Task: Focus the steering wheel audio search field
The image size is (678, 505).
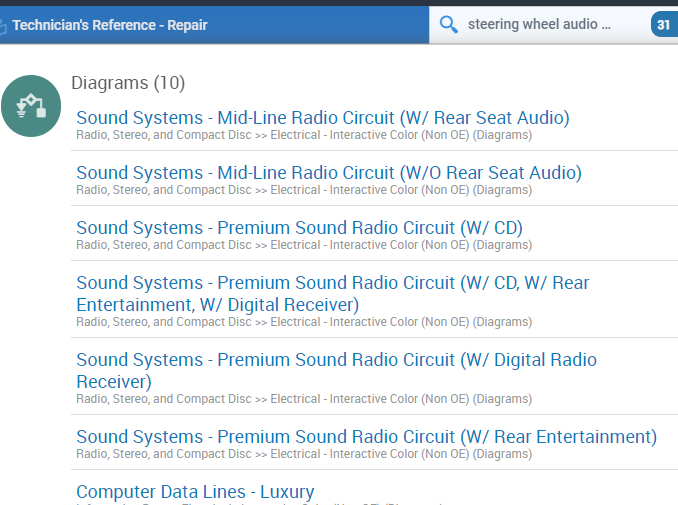Action: (540, 24)
